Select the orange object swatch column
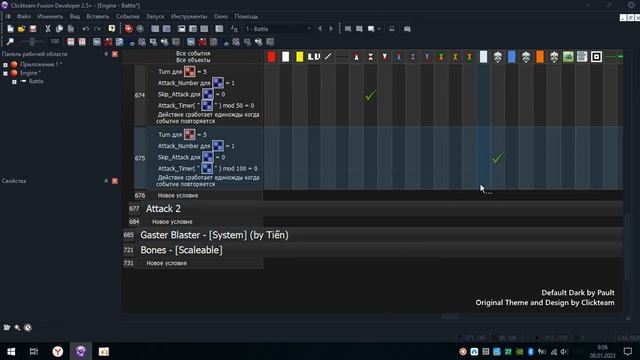Viewport: 640px width, 360px height. point(540,57)
